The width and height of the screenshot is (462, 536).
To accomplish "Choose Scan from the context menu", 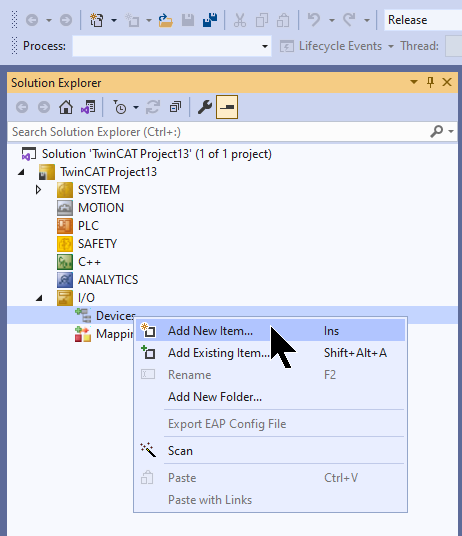I will click(x=270, y=451).
